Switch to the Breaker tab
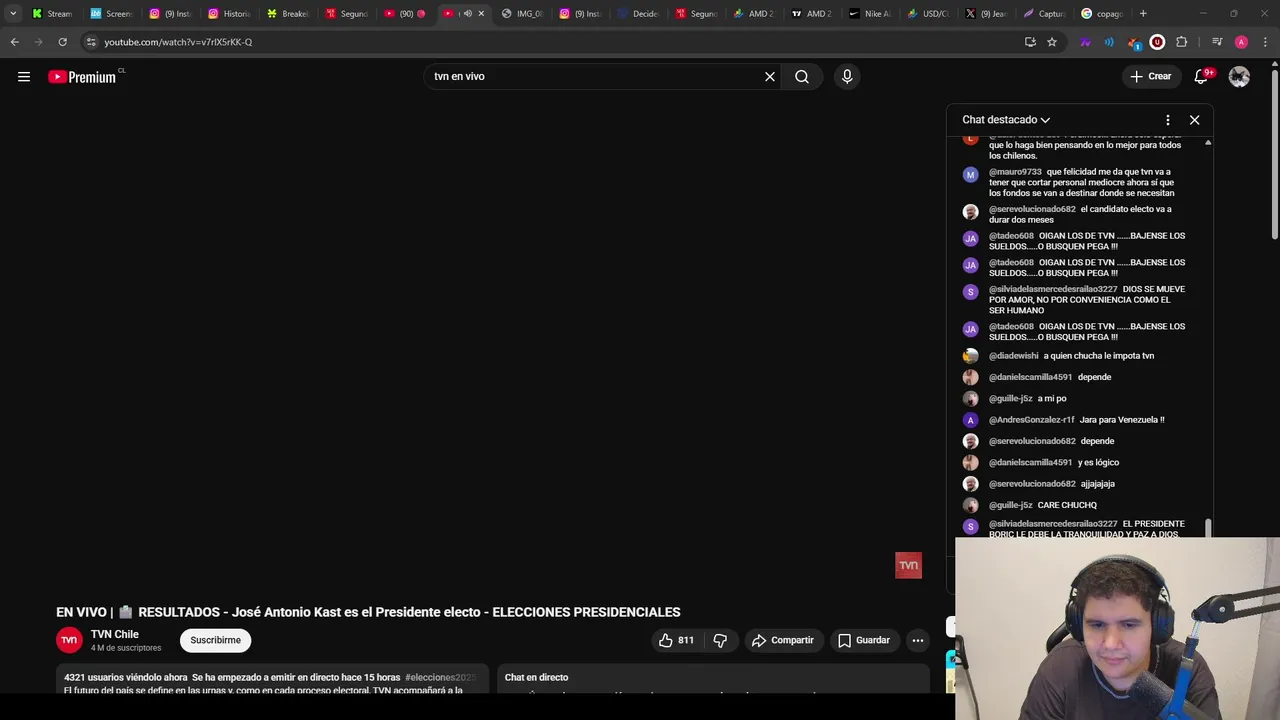The image size is (1280, 720). pyautogui.click(x=286, y=14)
